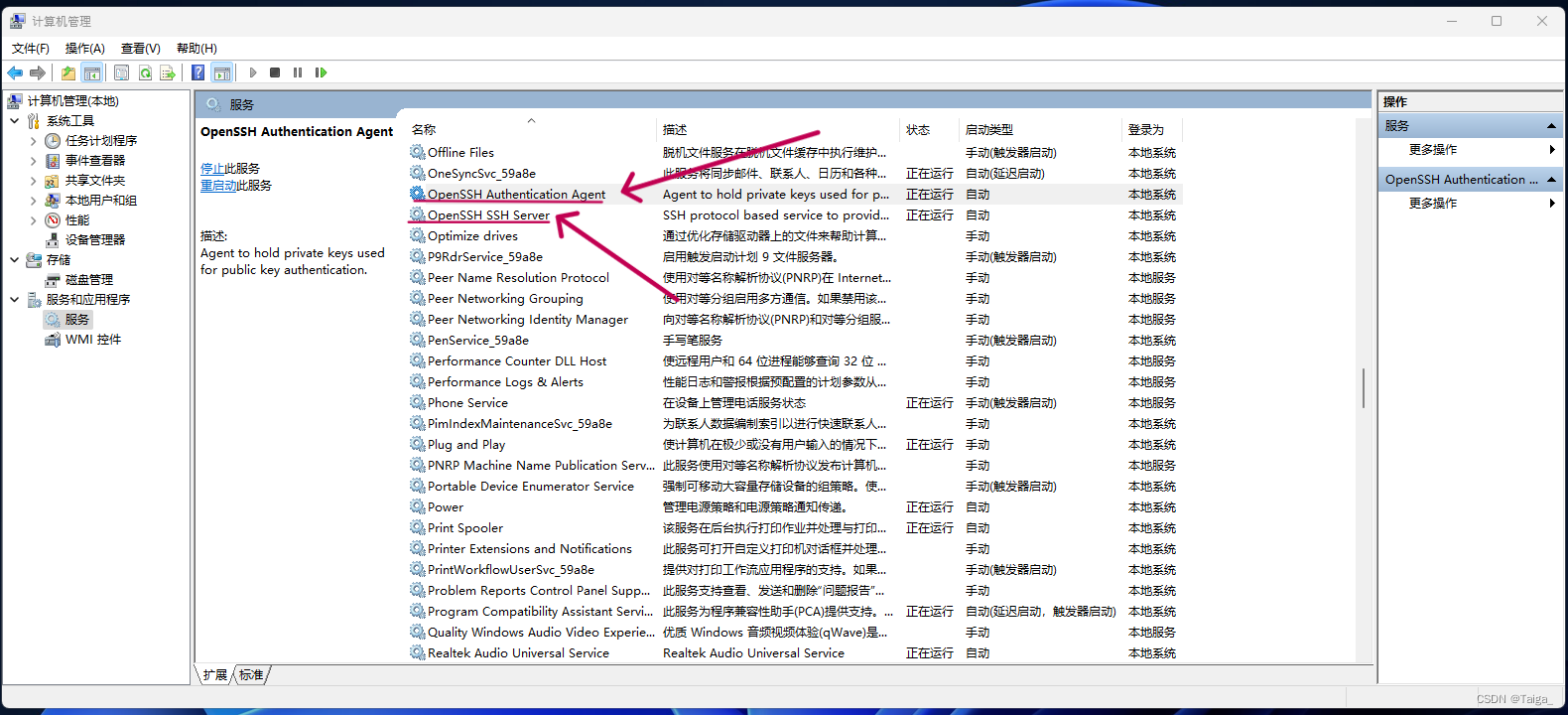Screen dimensions: 1568x715
Task: Select the OpenSSH Authentication Agent service
Action: (x=516, y=195)
